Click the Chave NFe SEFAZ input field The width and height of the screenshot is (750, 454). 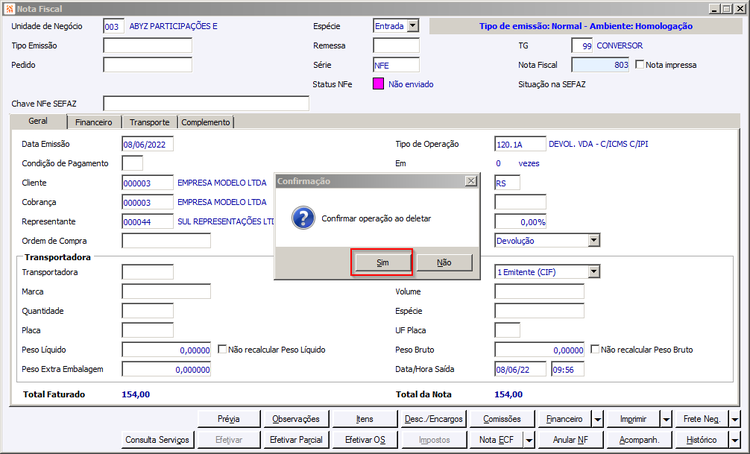coord(206,103)
